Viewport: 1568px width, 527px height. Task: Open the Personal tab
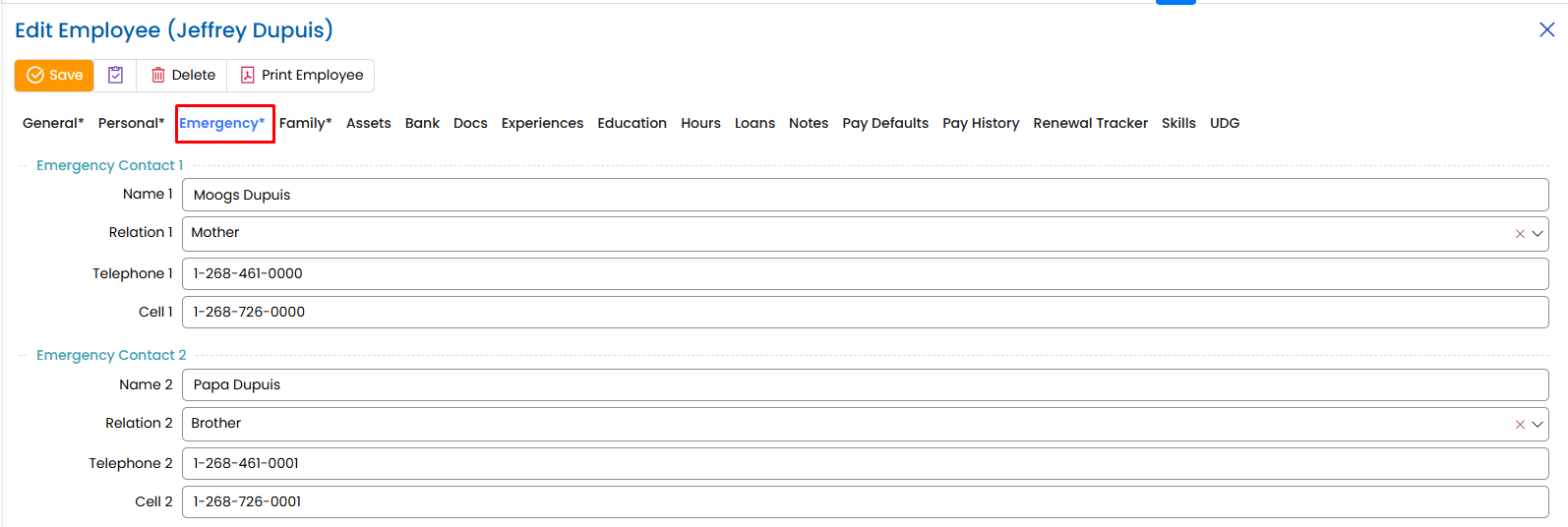131,123
